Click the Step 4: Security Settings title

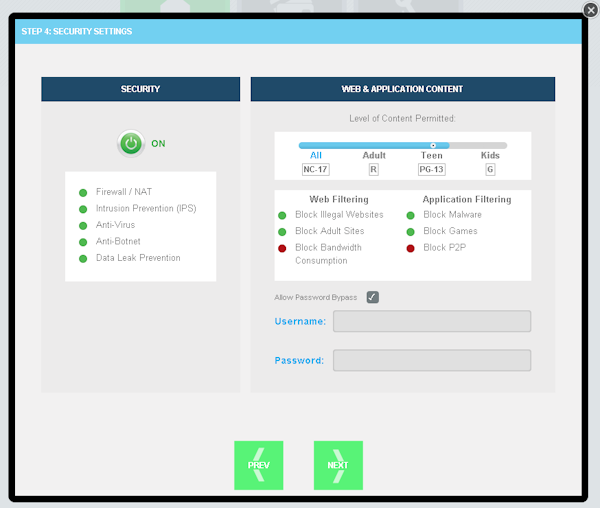pos(77,31)
